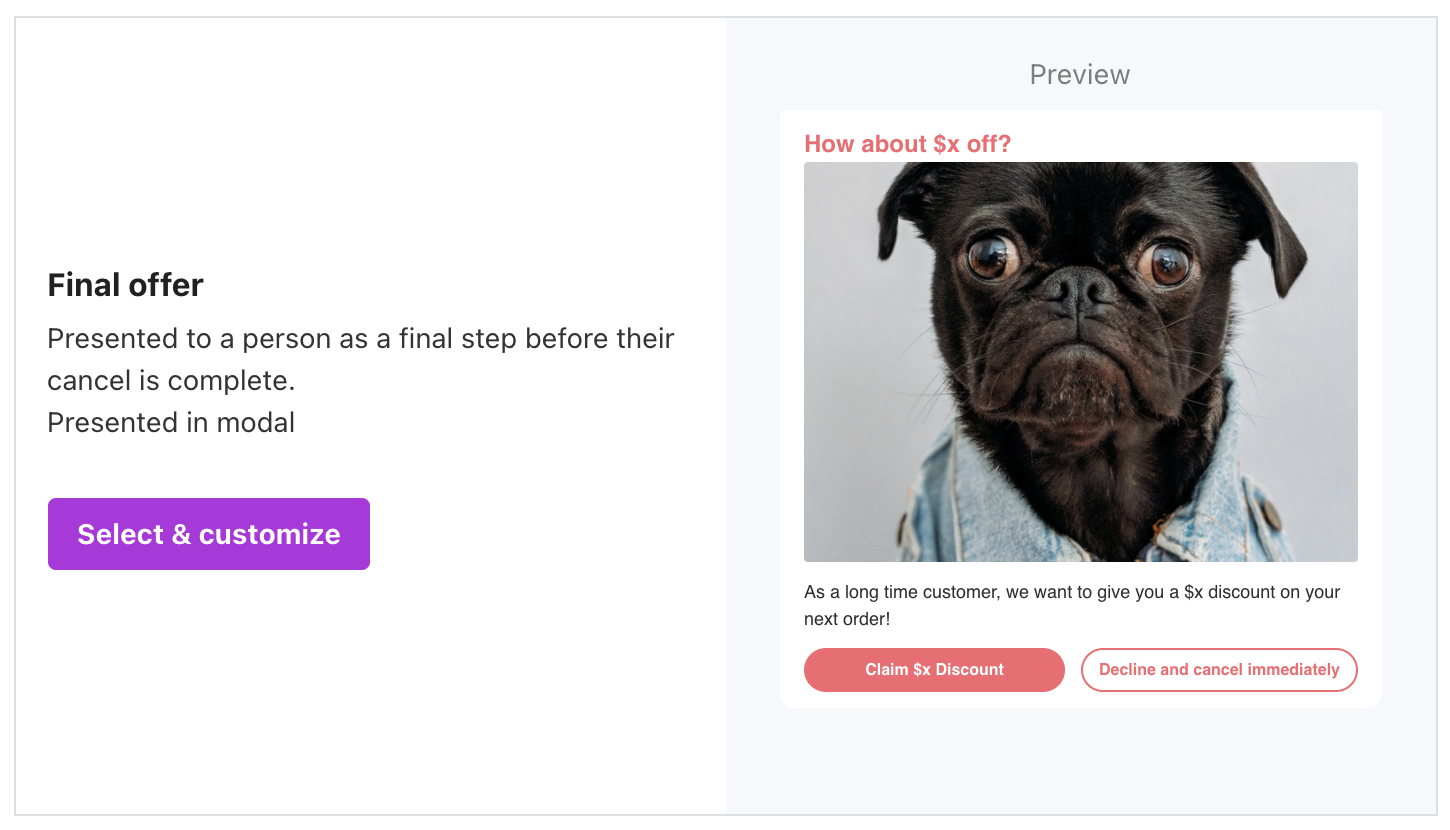Click the 'How about $x off?' headline
The width and height of the screenshot is (1450, 830).
click(907, 144)
